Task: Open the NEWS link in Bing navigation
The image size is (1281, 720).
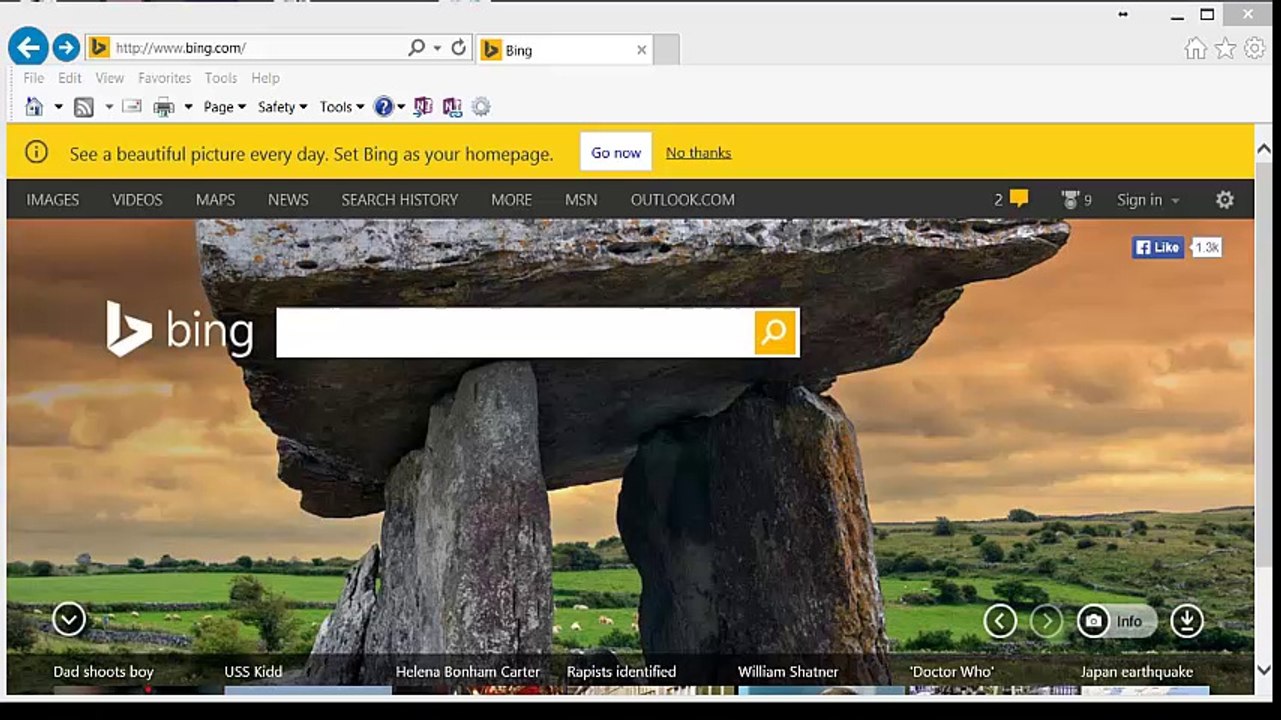Action: pos(288,200)
